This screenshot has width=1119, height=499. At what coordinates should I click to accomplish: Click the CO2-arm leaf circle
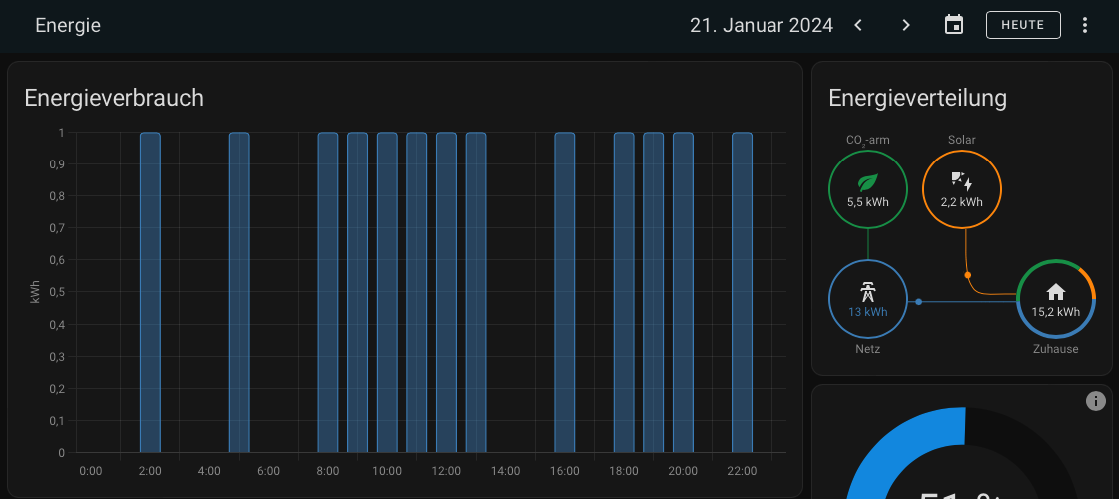[x=867, y=189]
